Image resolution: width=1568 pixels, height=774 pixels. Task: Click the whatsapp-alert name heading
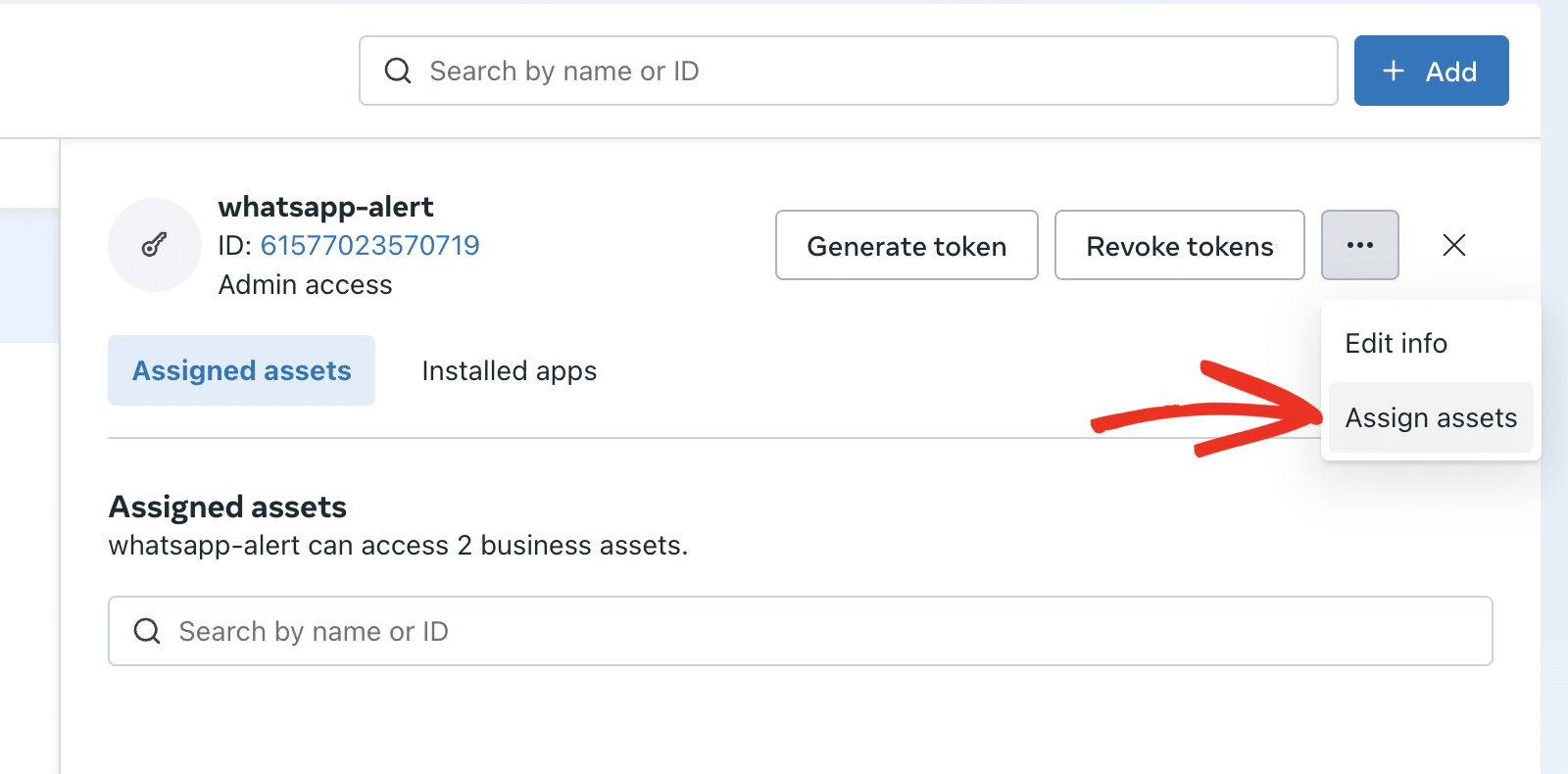click(x=325, y=207)
